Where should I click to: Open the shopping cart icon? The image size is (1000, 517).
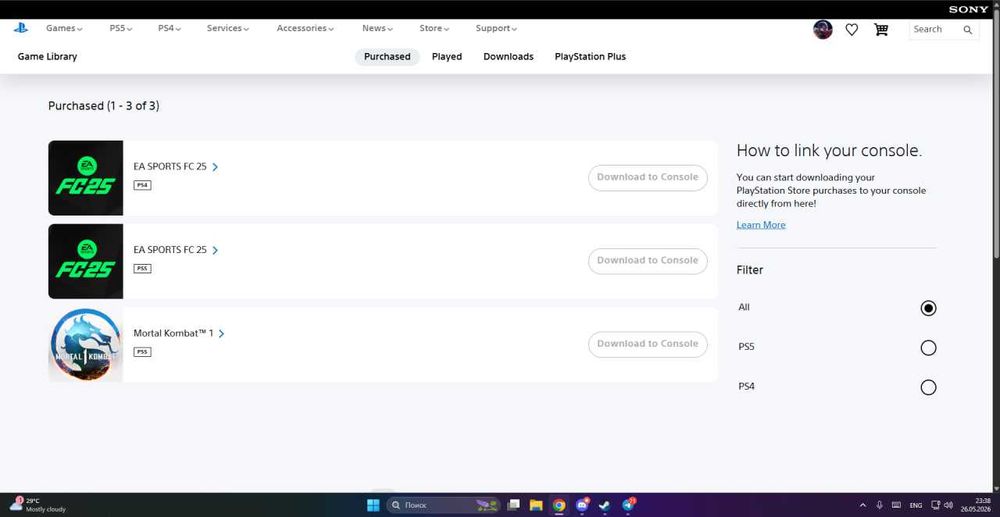point(881,29)
